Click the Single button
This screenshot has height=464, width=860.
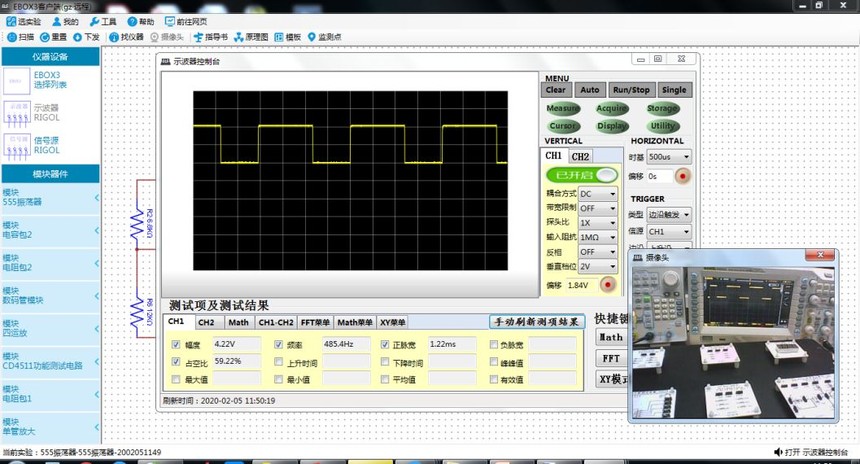click(x=674, y=90)
